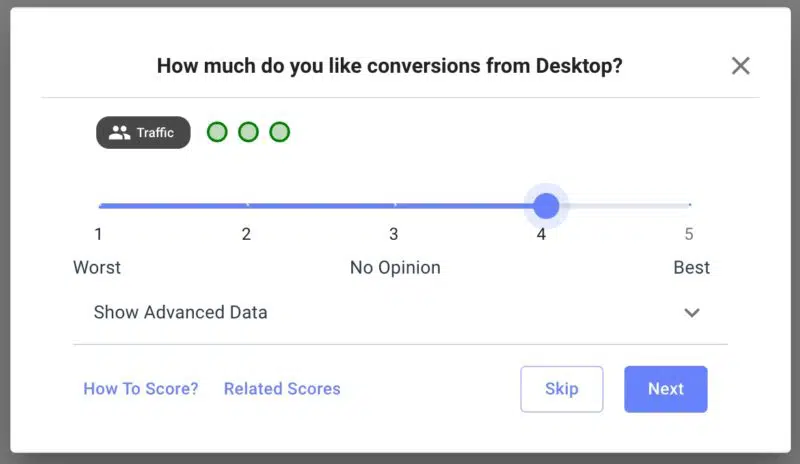Open the Related Scores link
Viewport: 800px width, 464px height.
point(282,389)
